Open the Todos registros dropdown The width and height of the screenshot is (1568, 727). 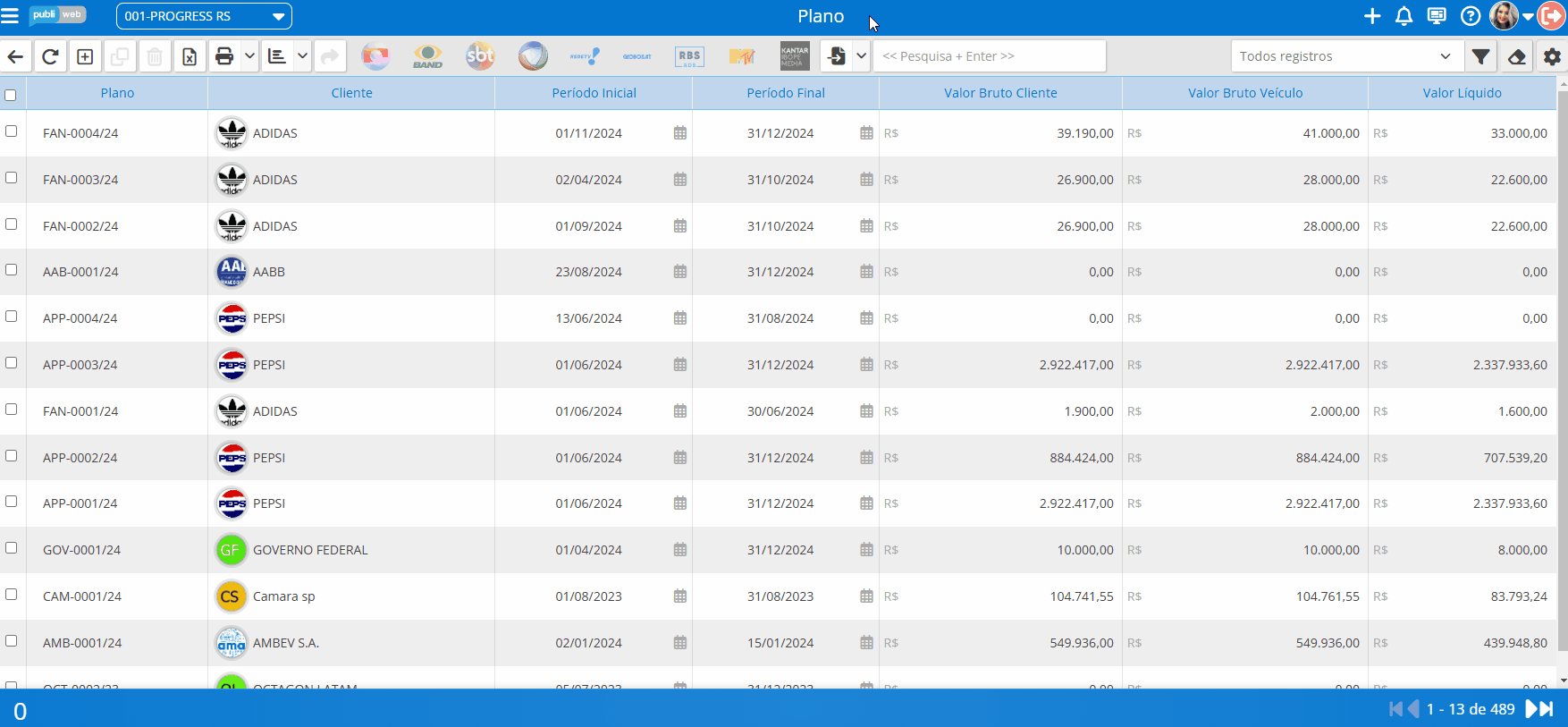point(1347,56)
